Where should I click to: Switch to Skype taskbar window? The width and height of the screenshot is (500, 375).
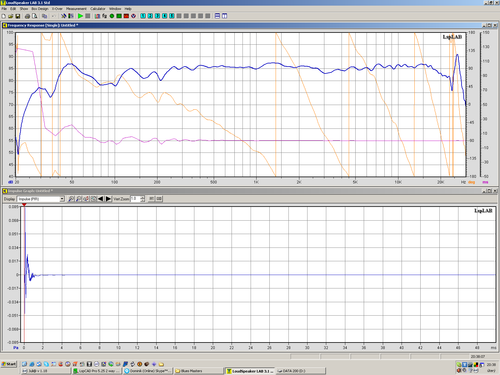click(148, 371)
